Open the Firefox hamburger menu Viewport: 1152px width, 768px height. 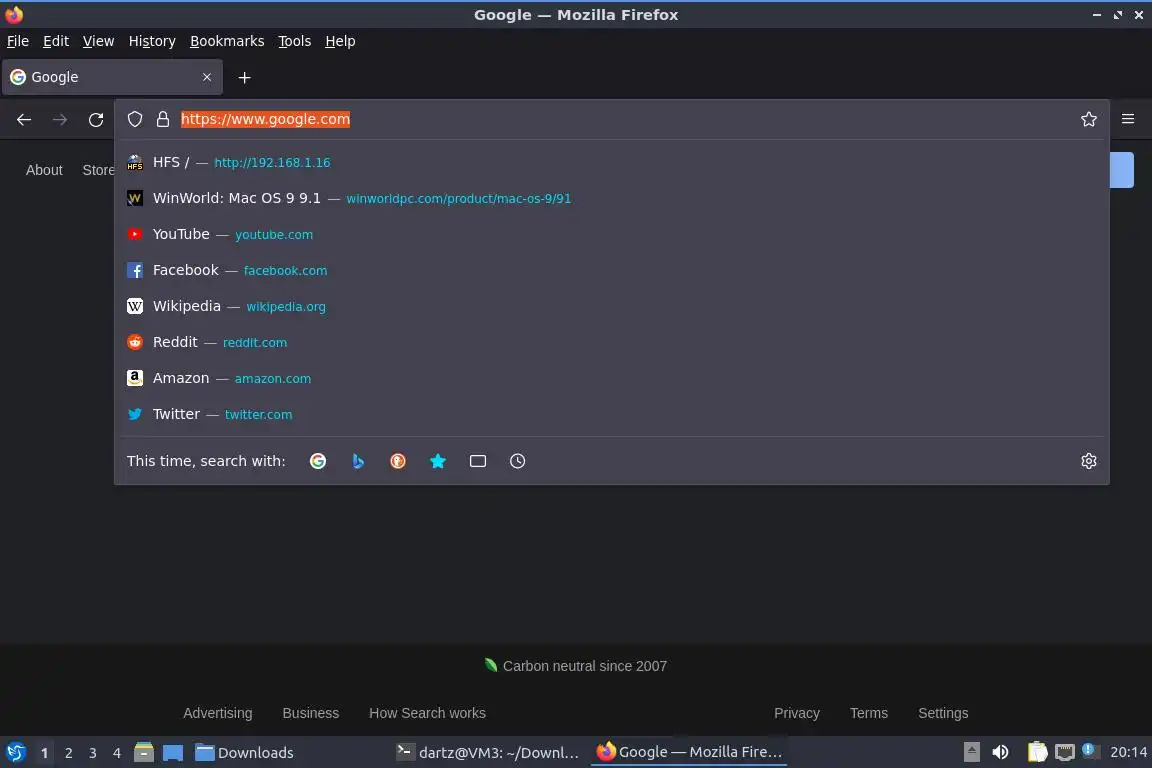pos(1128,119)
